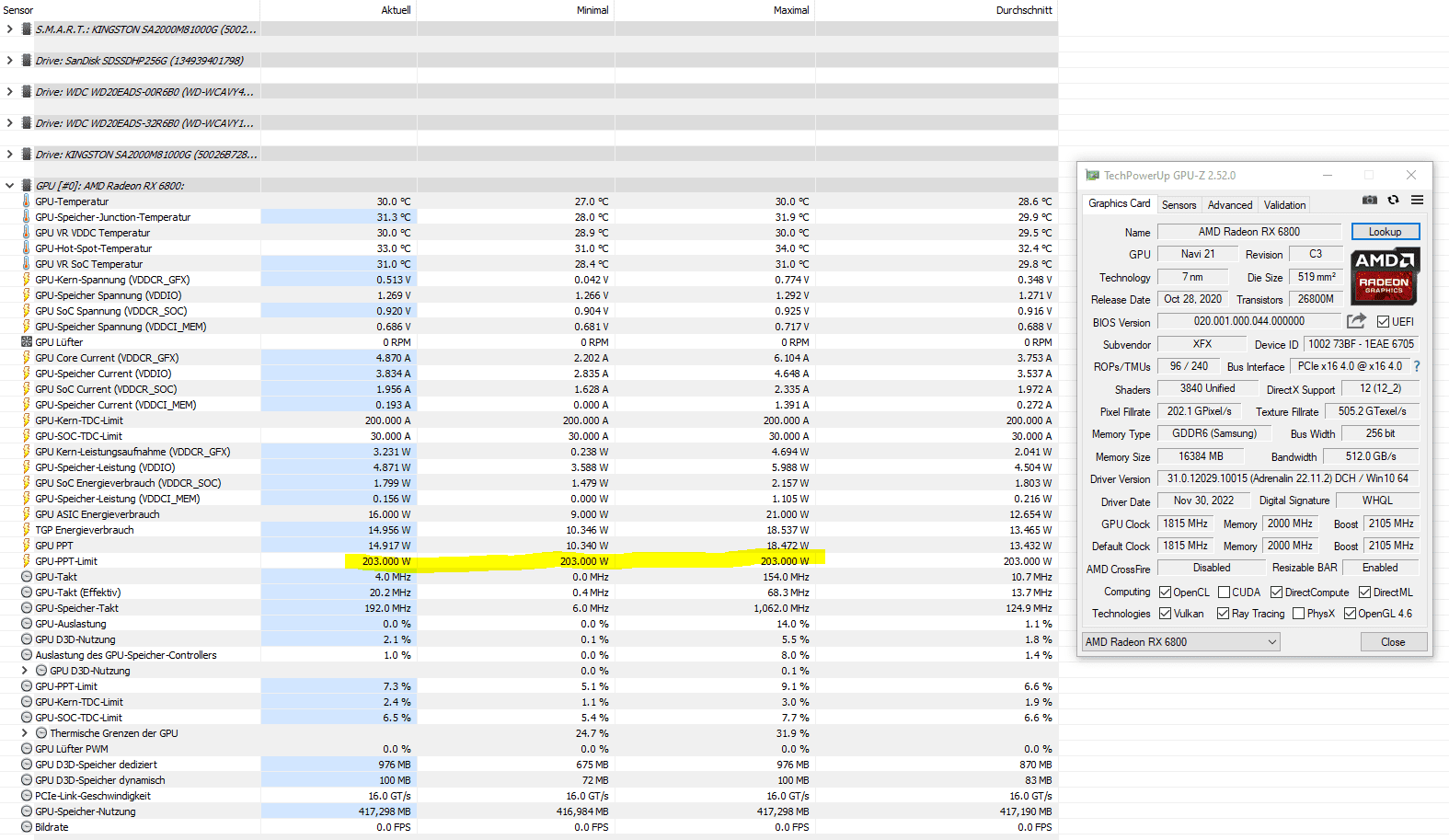Toggle the CUDA checkbox
Screen dimensions: 1449x840
(x=1224, y=593)
